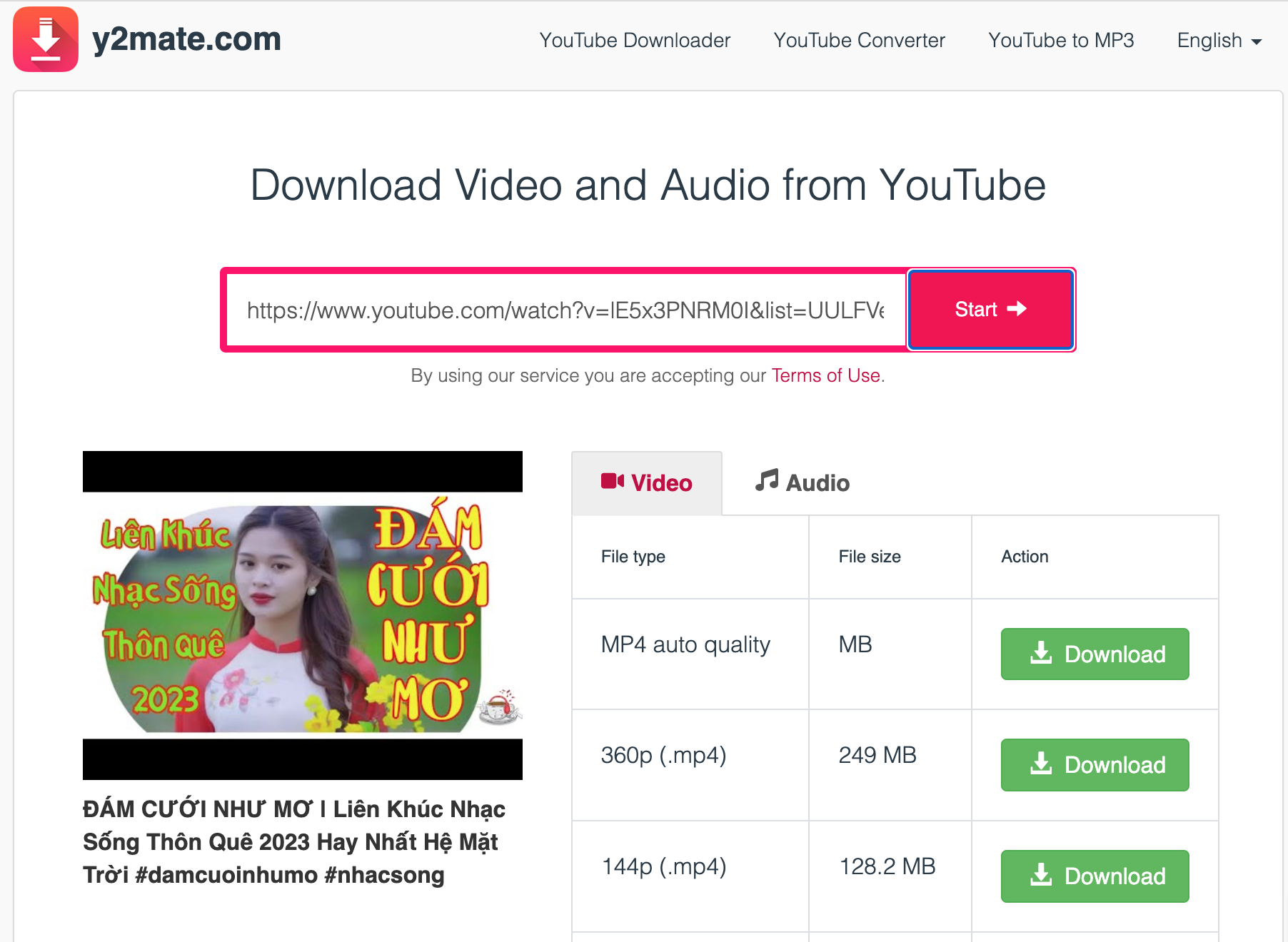Click the '144p (.mp4)' file type cell
This screenshot has height=942, width=1288.
coord(690,876)
